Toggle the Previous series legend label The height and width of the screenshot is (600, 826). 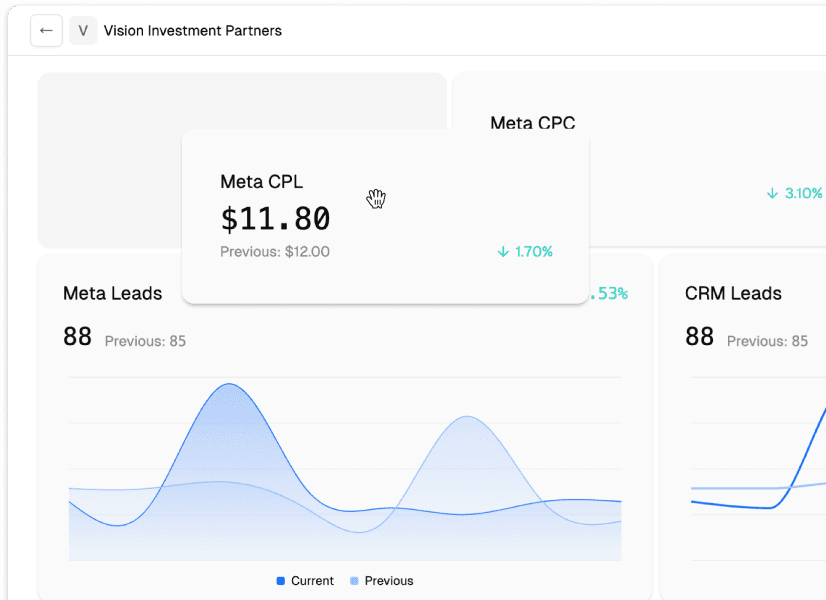pos(388,581)
